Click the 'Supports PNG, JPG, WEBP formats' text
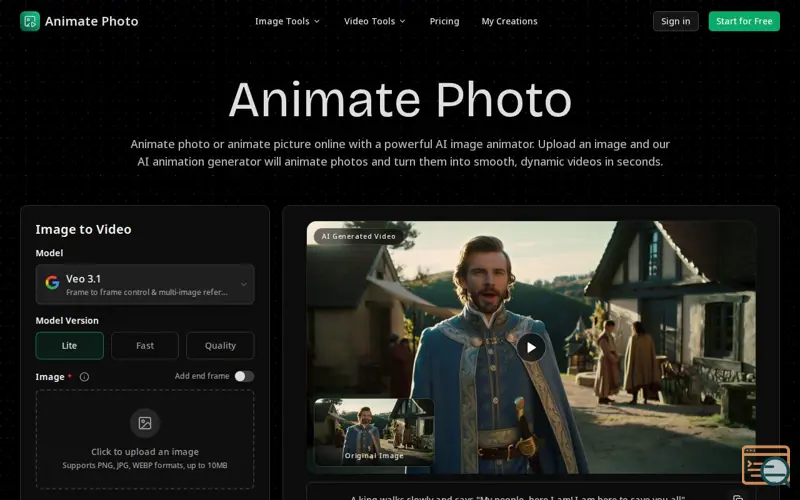The image size is (800, 500). tap(145, 465)
